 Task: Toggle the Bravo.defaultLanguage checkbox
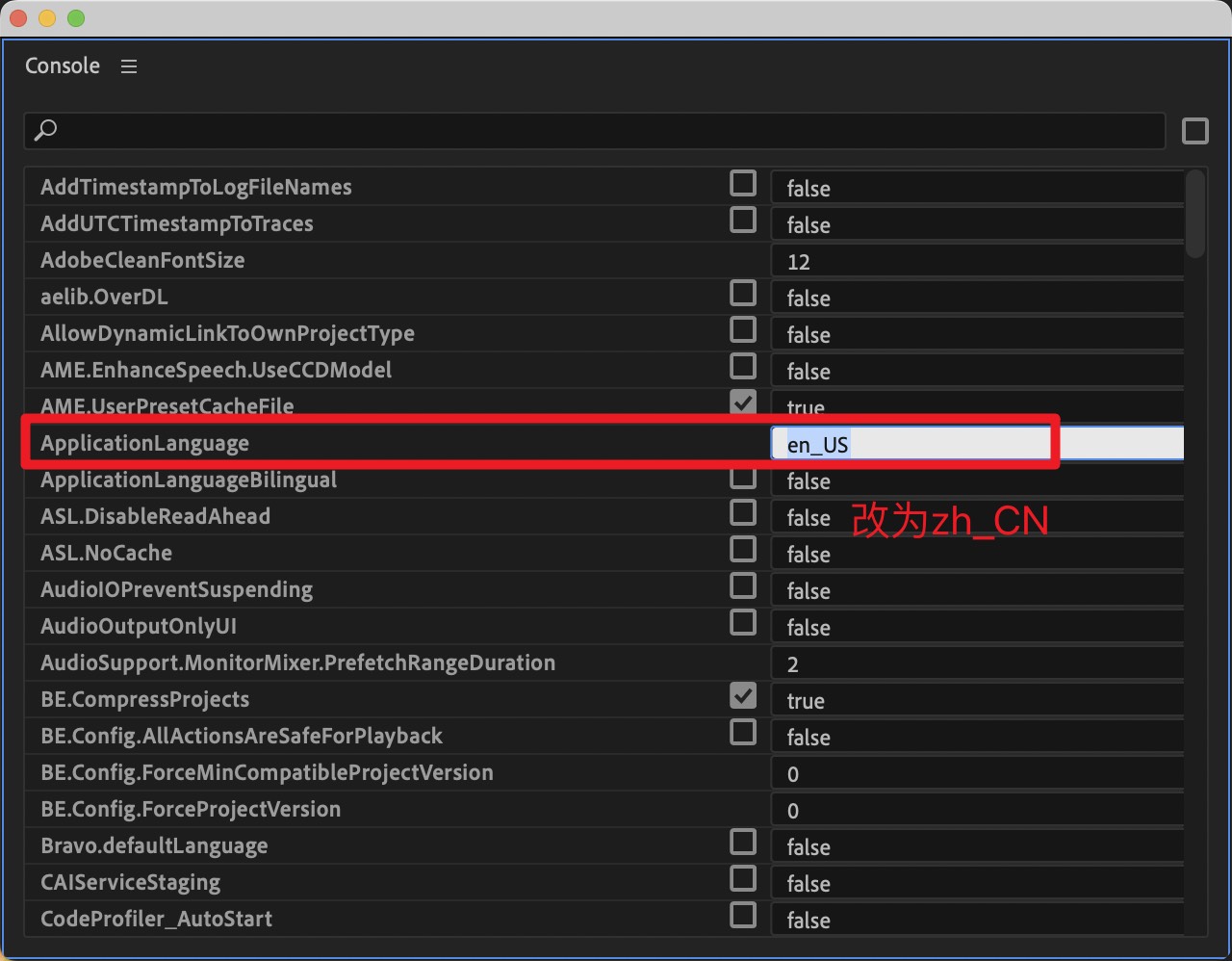(743, 842)
